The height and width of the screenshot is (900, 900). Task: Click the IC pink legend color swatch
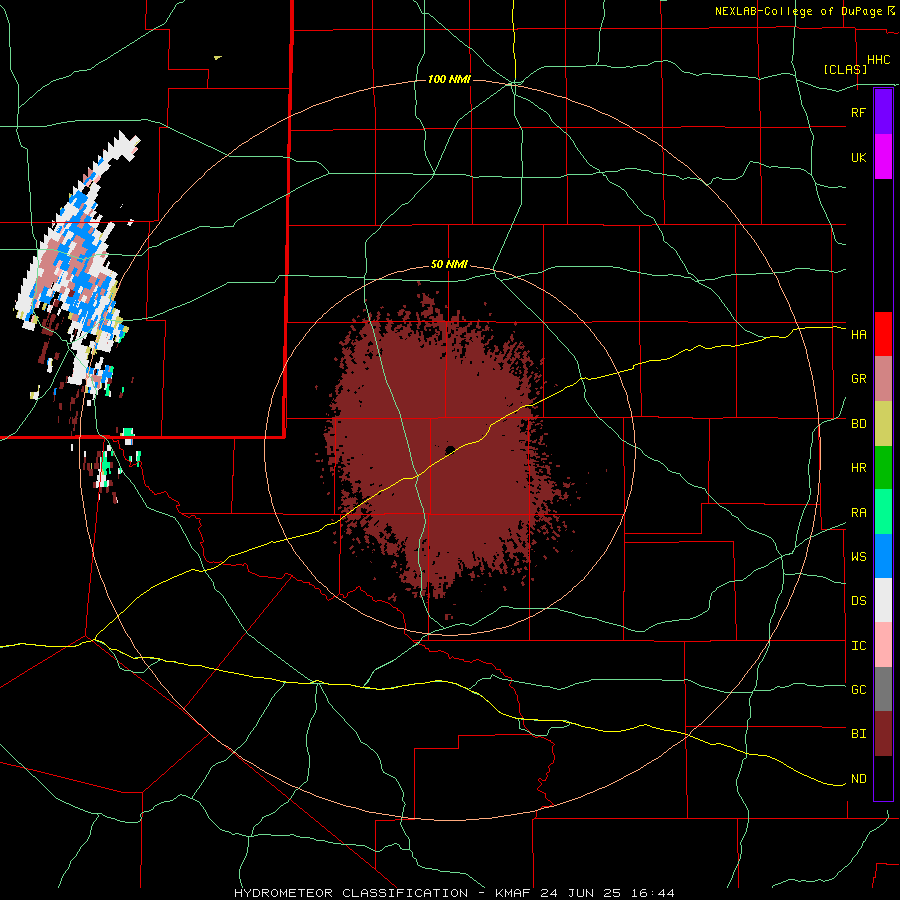(883, 645)
